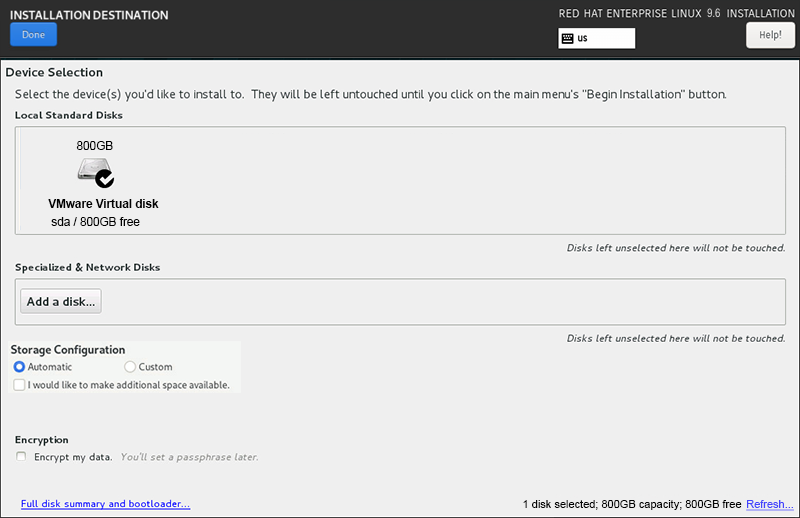Click the '1 disk selected' status text
The width and height of the screenshot is (800, 518).
(560, 504)
